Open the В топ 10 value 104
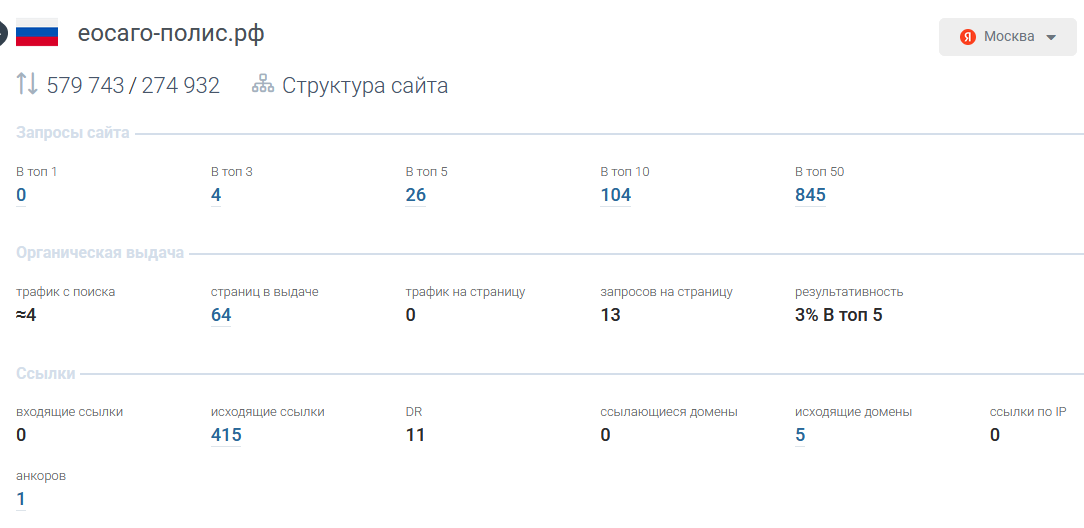Viewport: 1084px width, 528px height. 616,195
